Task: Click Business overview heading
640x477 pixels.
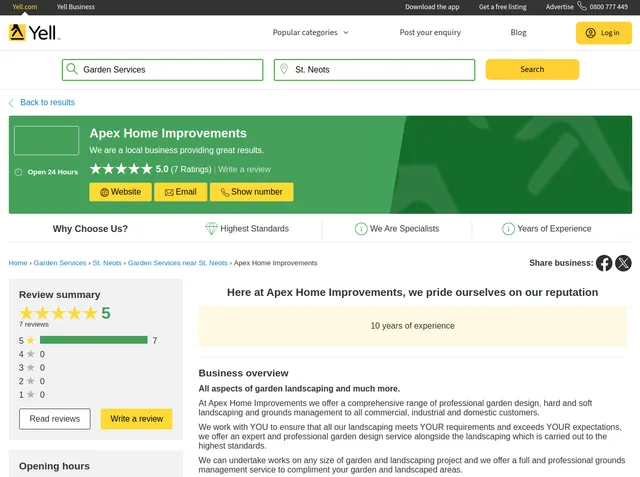Action: [x=243, y=373]
